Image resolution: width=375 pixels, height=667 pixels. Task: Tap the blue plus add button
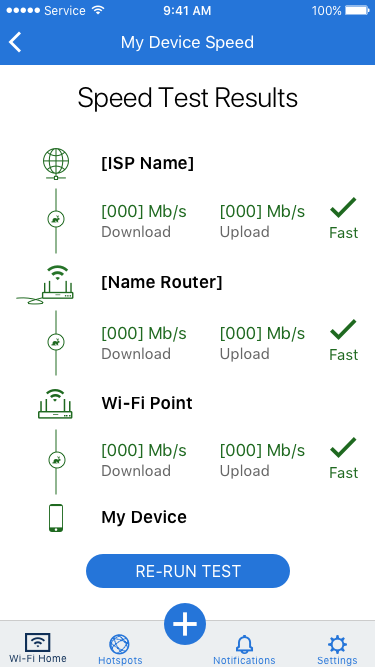click(185, 624)
